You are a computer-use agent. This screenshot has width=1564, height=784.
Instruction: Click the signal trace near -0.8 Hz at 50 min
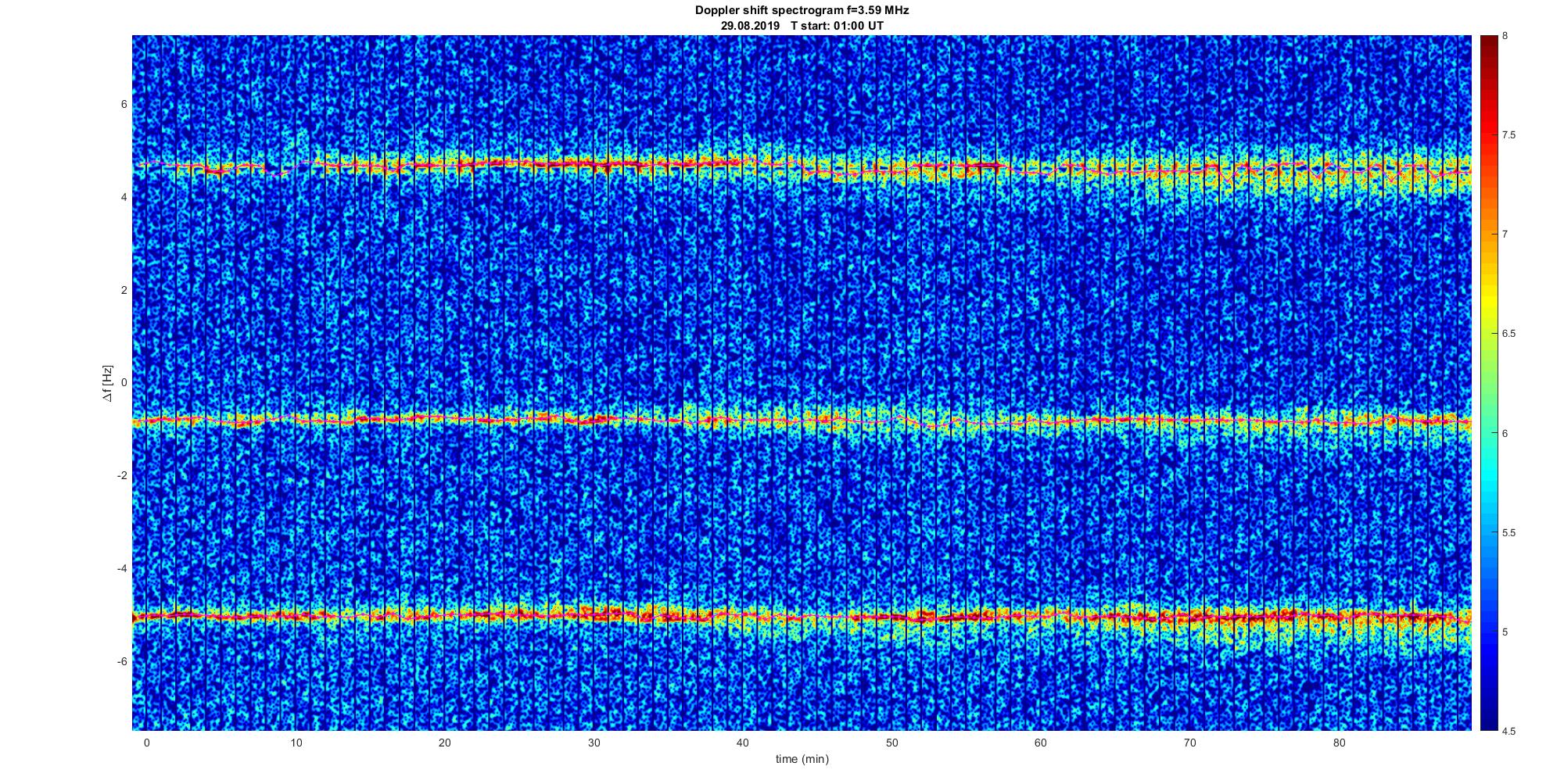(891, 420)
